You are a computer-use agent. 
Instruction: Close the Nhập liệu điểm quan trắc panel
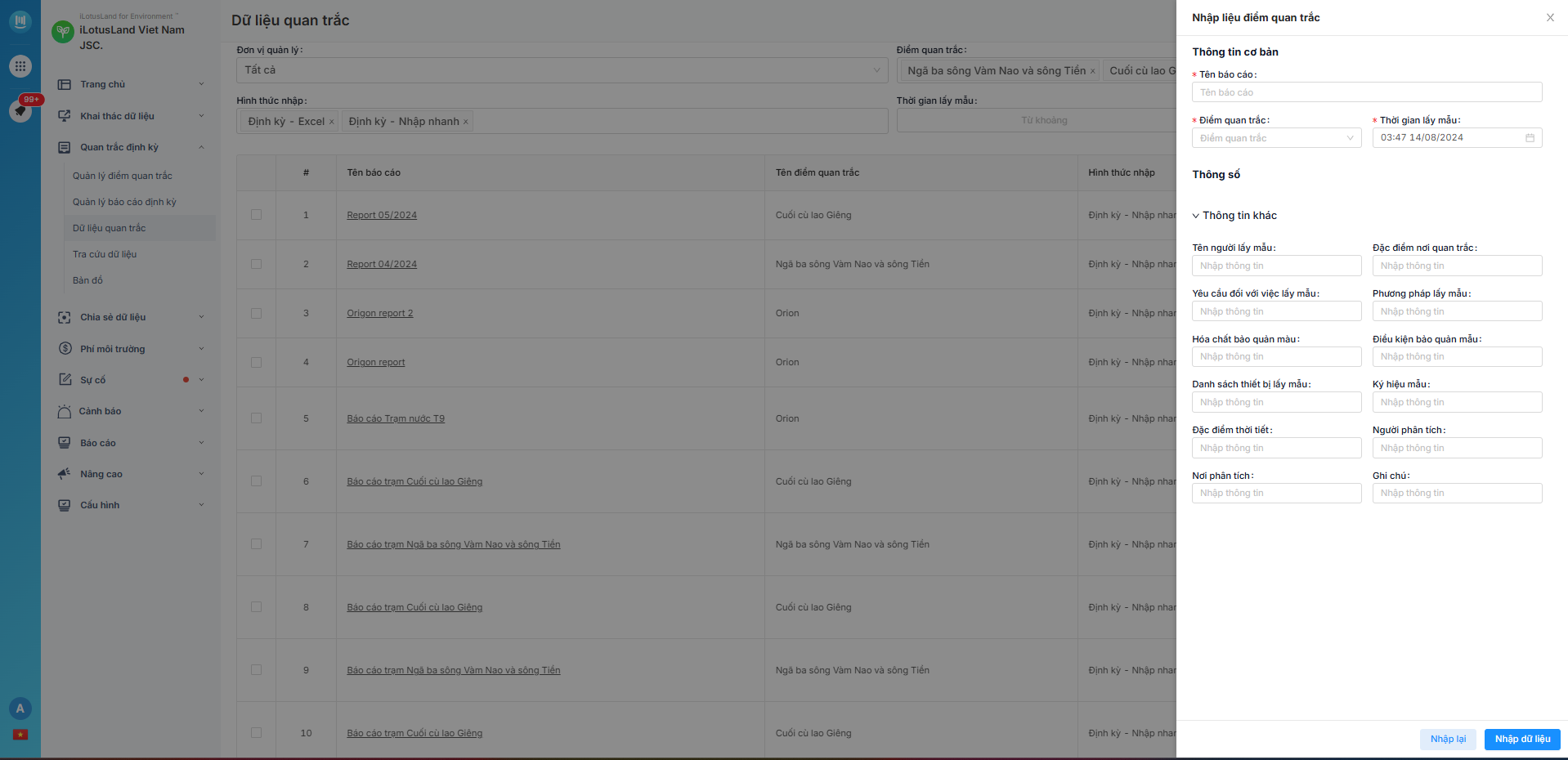(1550, 17)
